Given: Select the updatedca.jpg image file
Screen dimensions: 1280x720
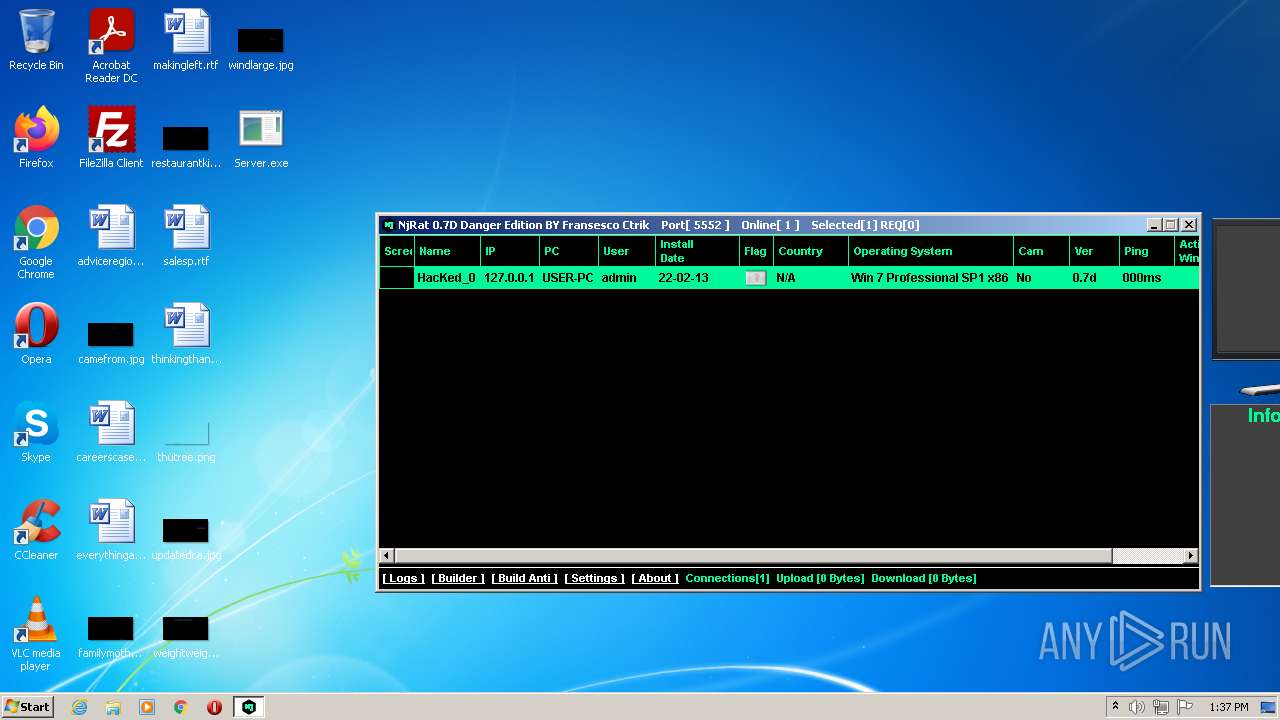Looking at the screenshot, I should pos(186,538).
